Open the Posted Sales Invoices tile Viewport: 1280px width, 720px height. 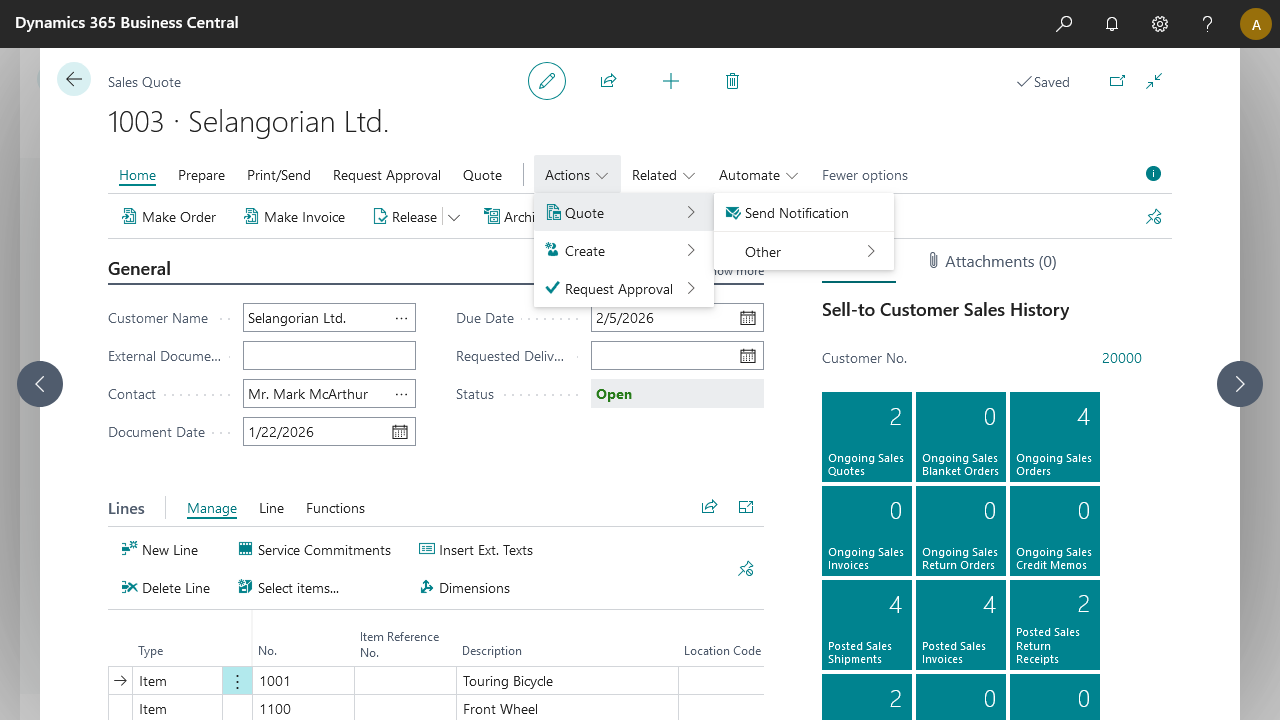click(x=961, y=625)
